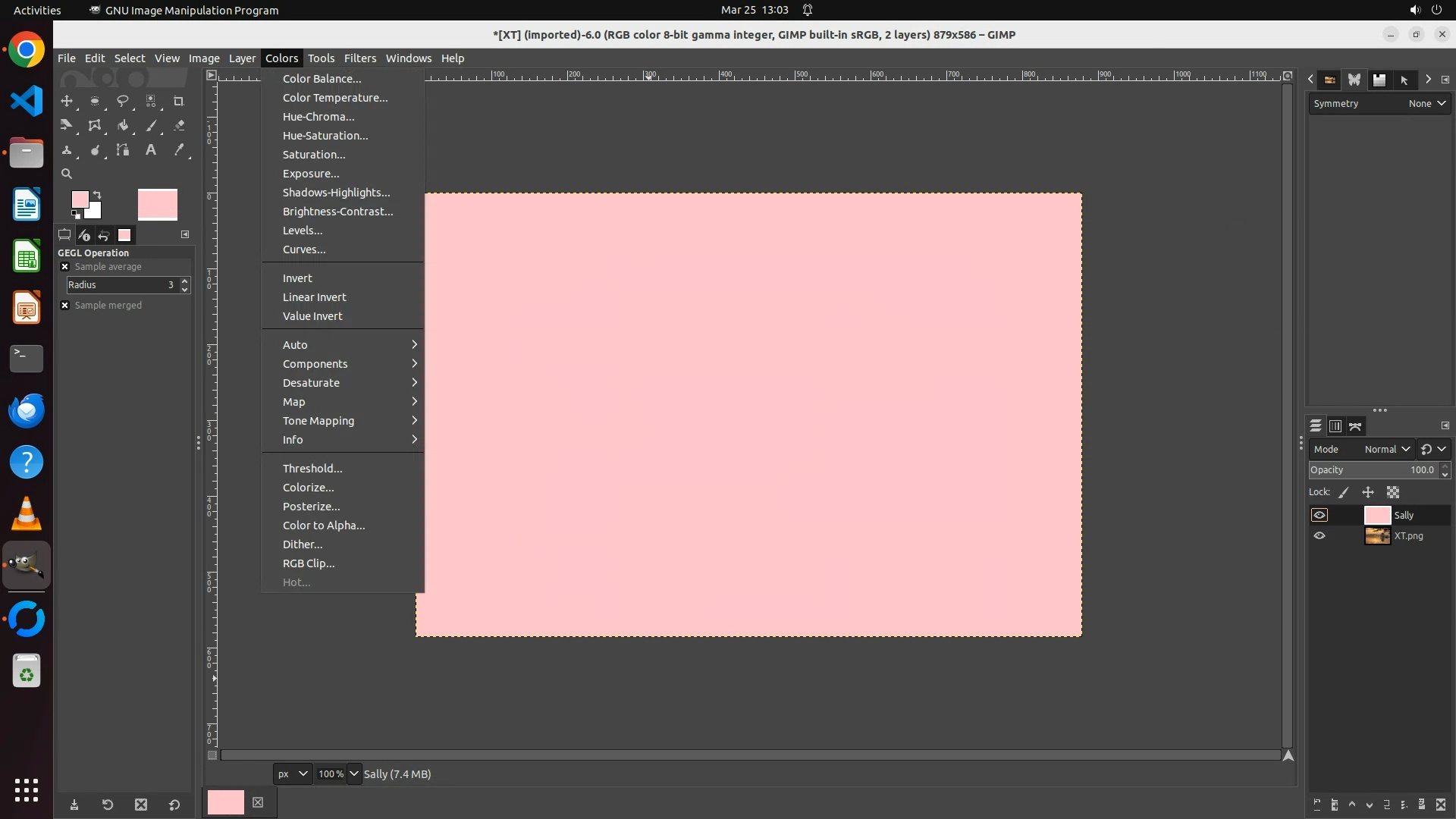Screen dimensions: 1456x819
Task: Open the Filters menu
Action: 359,58
